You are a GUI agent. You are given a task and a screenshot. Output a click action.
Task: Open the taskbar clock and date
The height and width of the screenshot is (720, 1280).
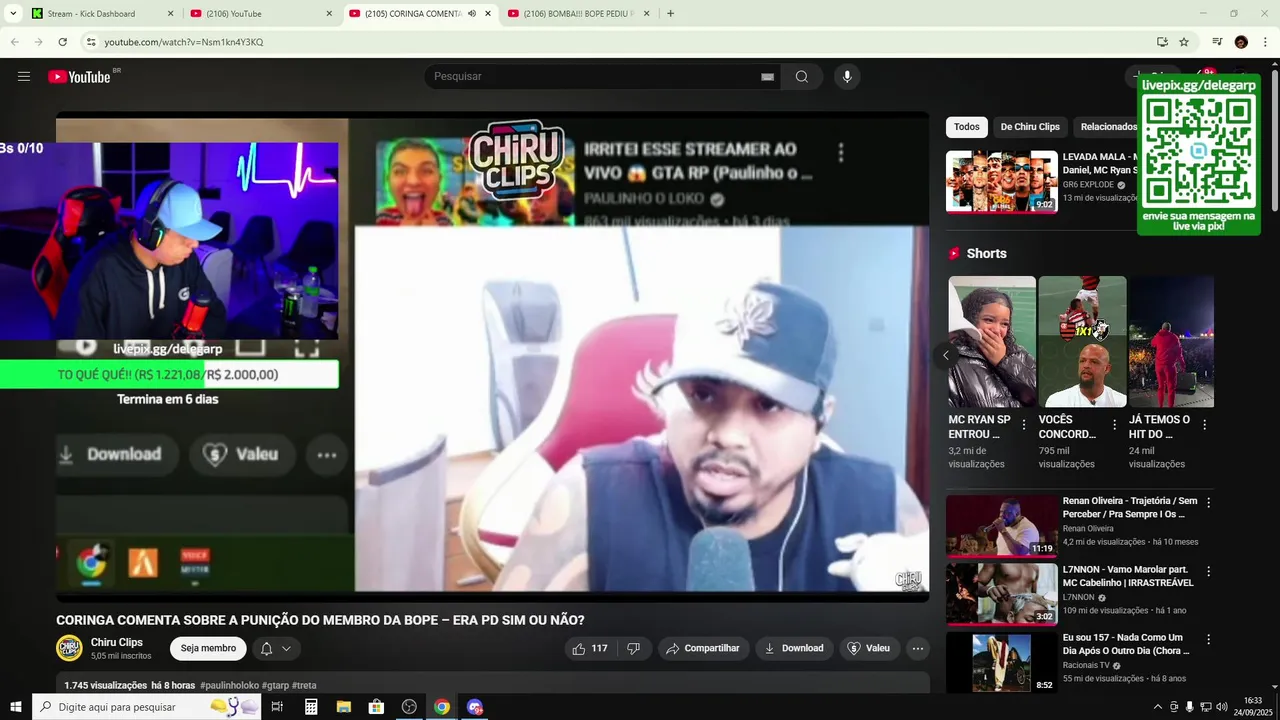point(1253,707)
